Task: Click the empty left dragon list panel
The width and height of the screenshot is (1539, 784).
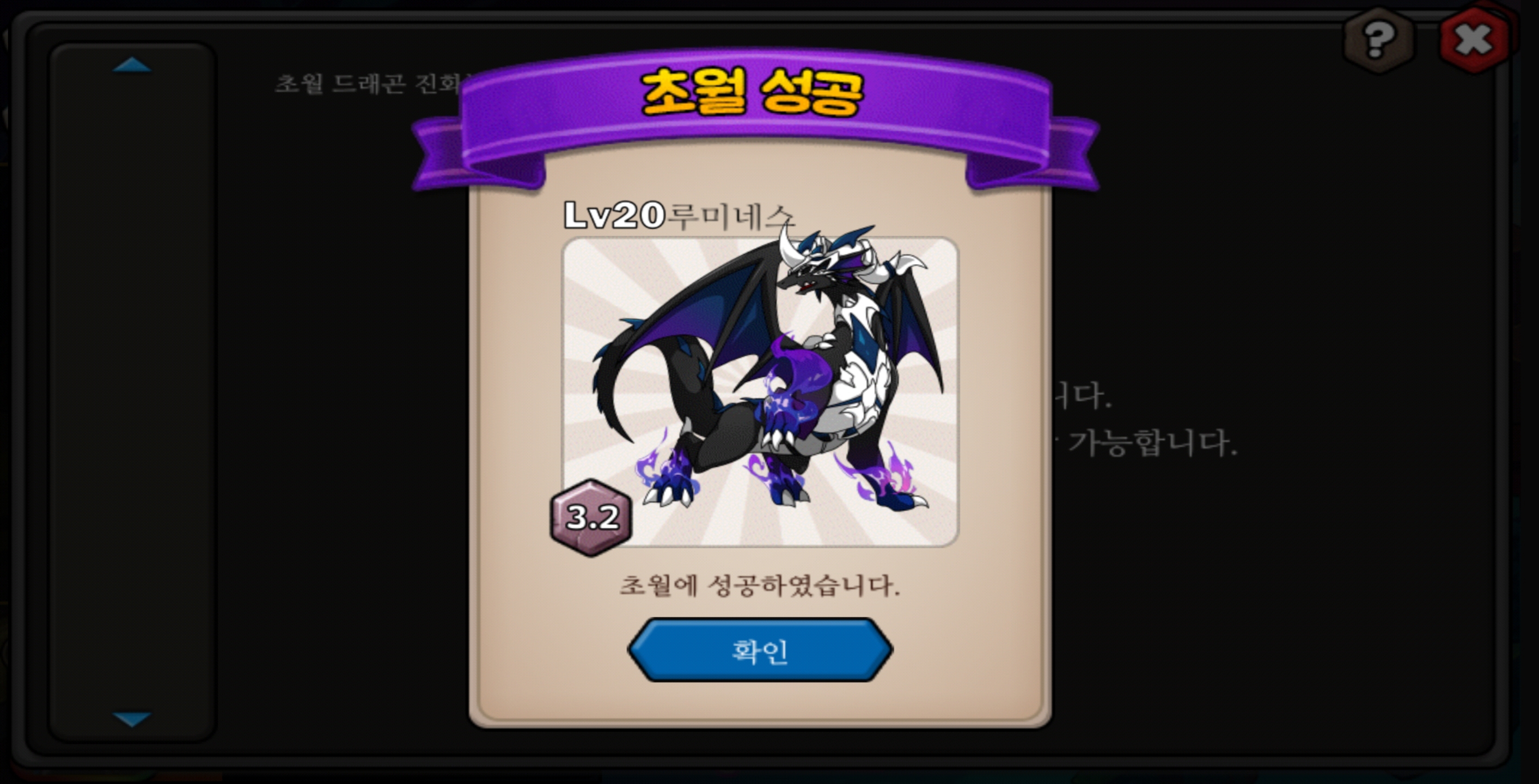Action: pyautogui.click(x=132, y=391)
